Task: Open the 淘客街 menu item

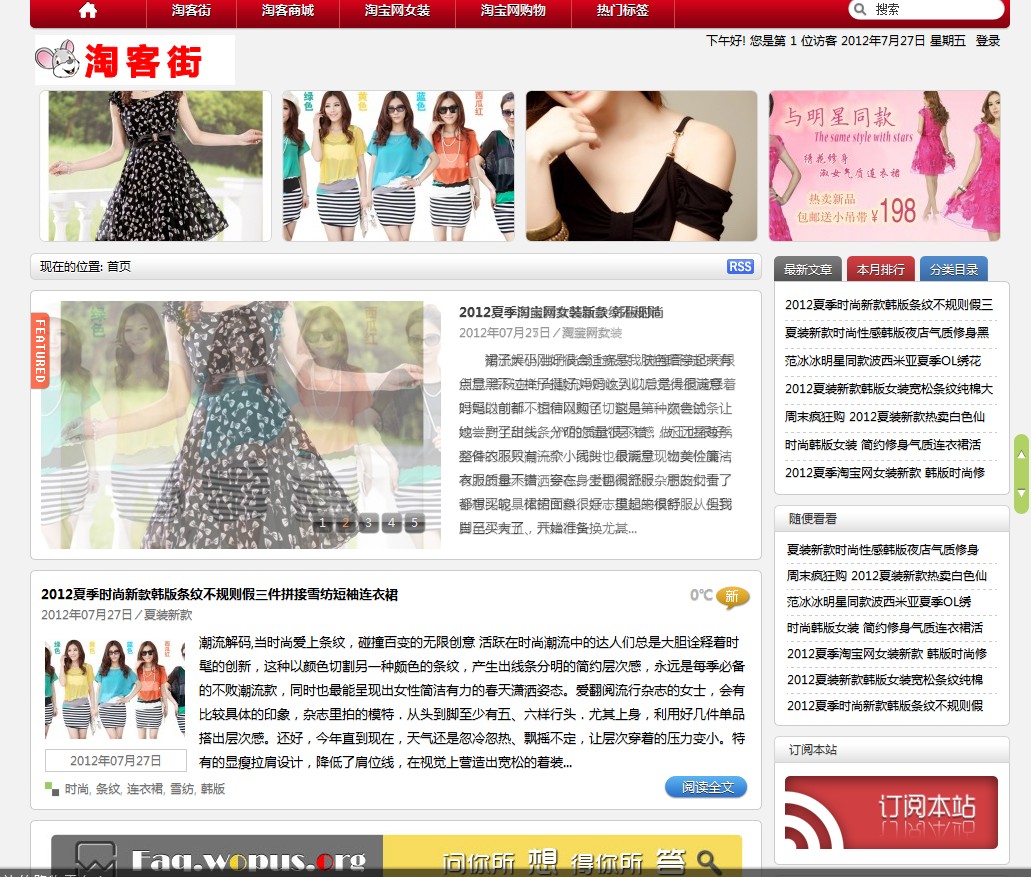Action: (x=191, y=11)
